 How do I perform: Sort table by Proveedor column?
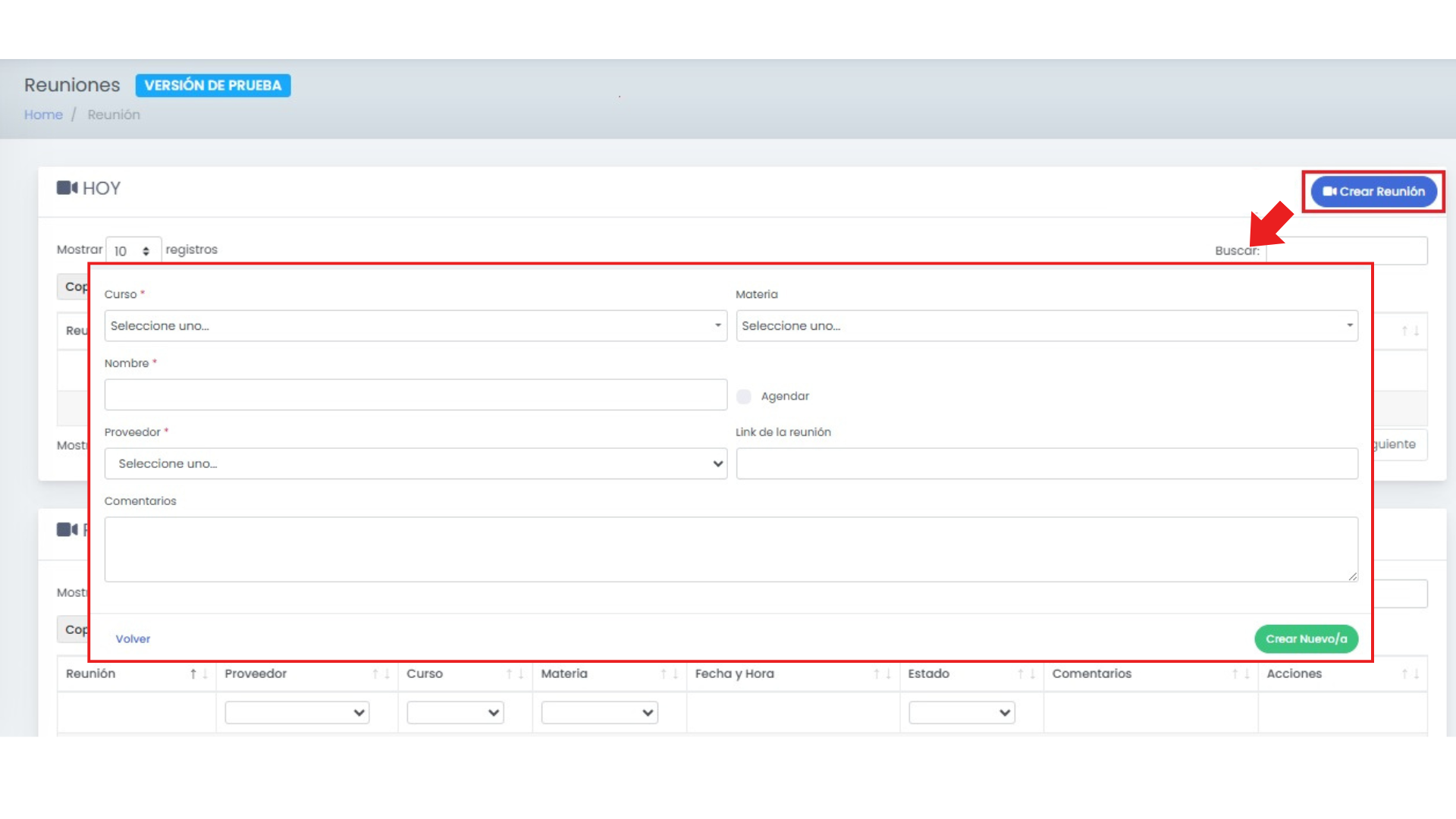click(307, 673)
